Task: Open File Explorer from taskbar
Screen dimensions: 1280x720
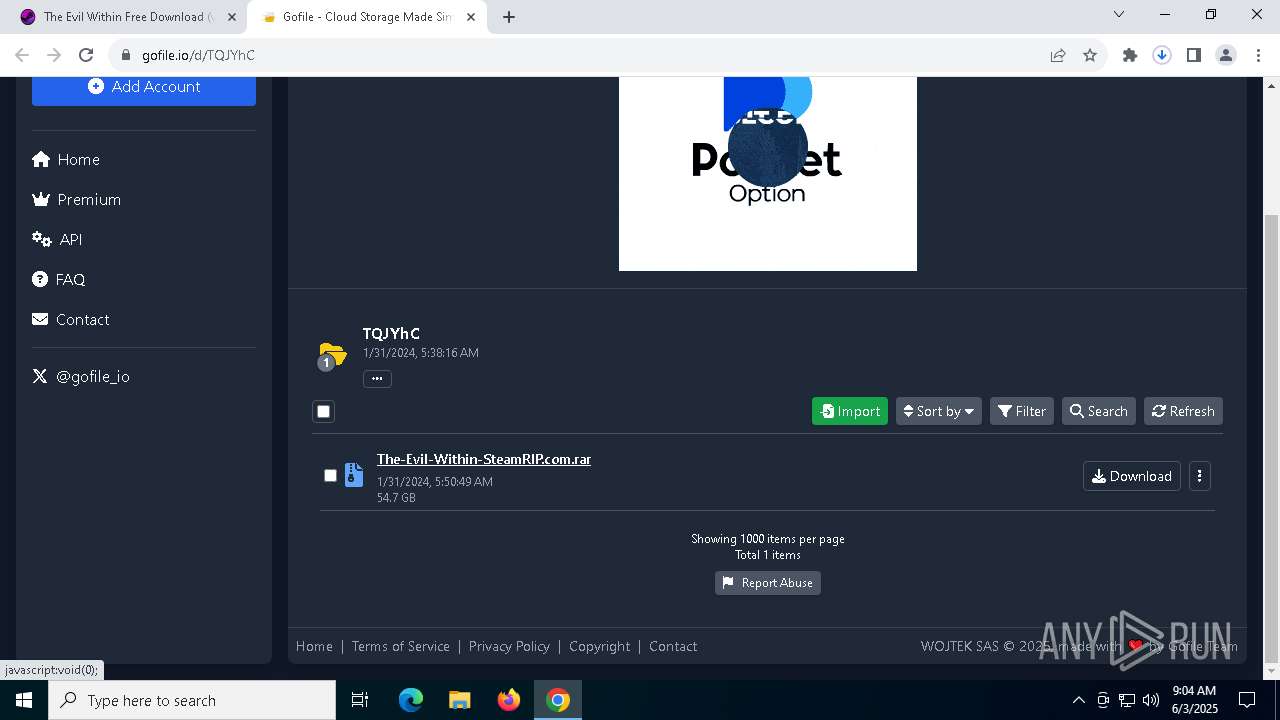Action: pyautogui.click(x=460, y=700)
